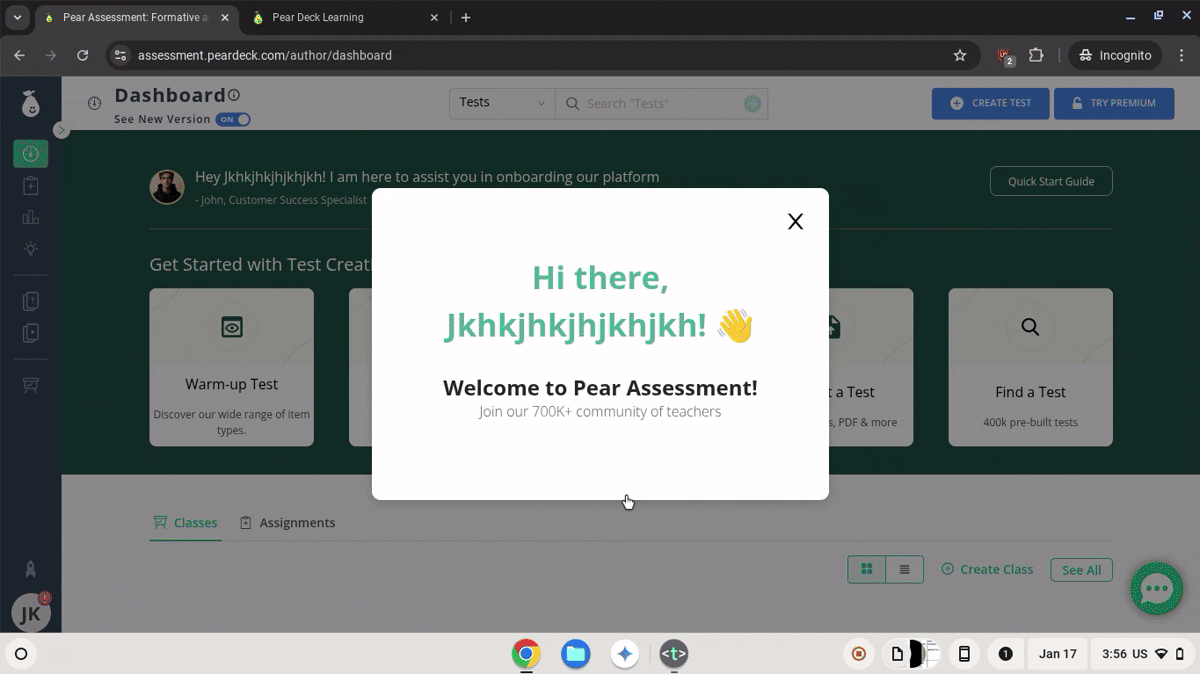Open the Dashboard icon in the sidebar
This screenshot has width=1200, height=674.
[30, 154]
